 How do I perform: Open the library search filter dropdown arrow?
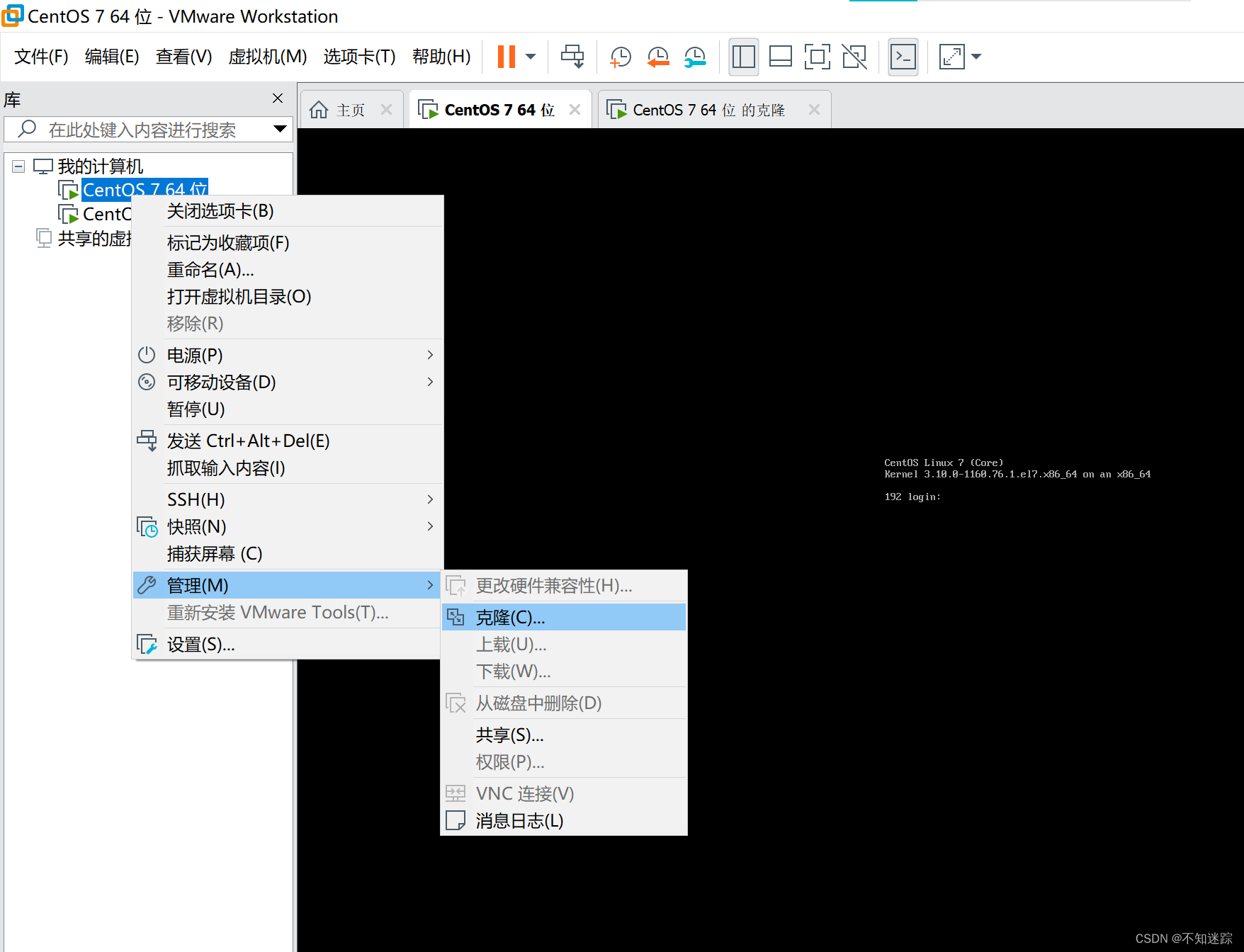(281, 129)
